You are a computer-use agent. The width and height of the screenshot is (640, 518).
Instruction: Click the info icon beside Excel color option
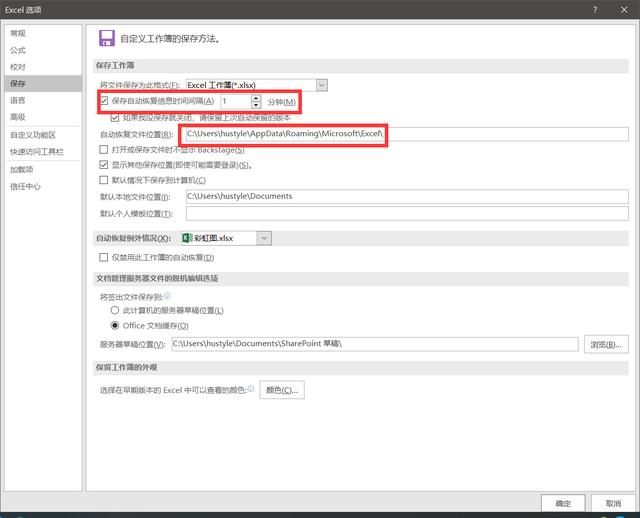click(251, 389)
